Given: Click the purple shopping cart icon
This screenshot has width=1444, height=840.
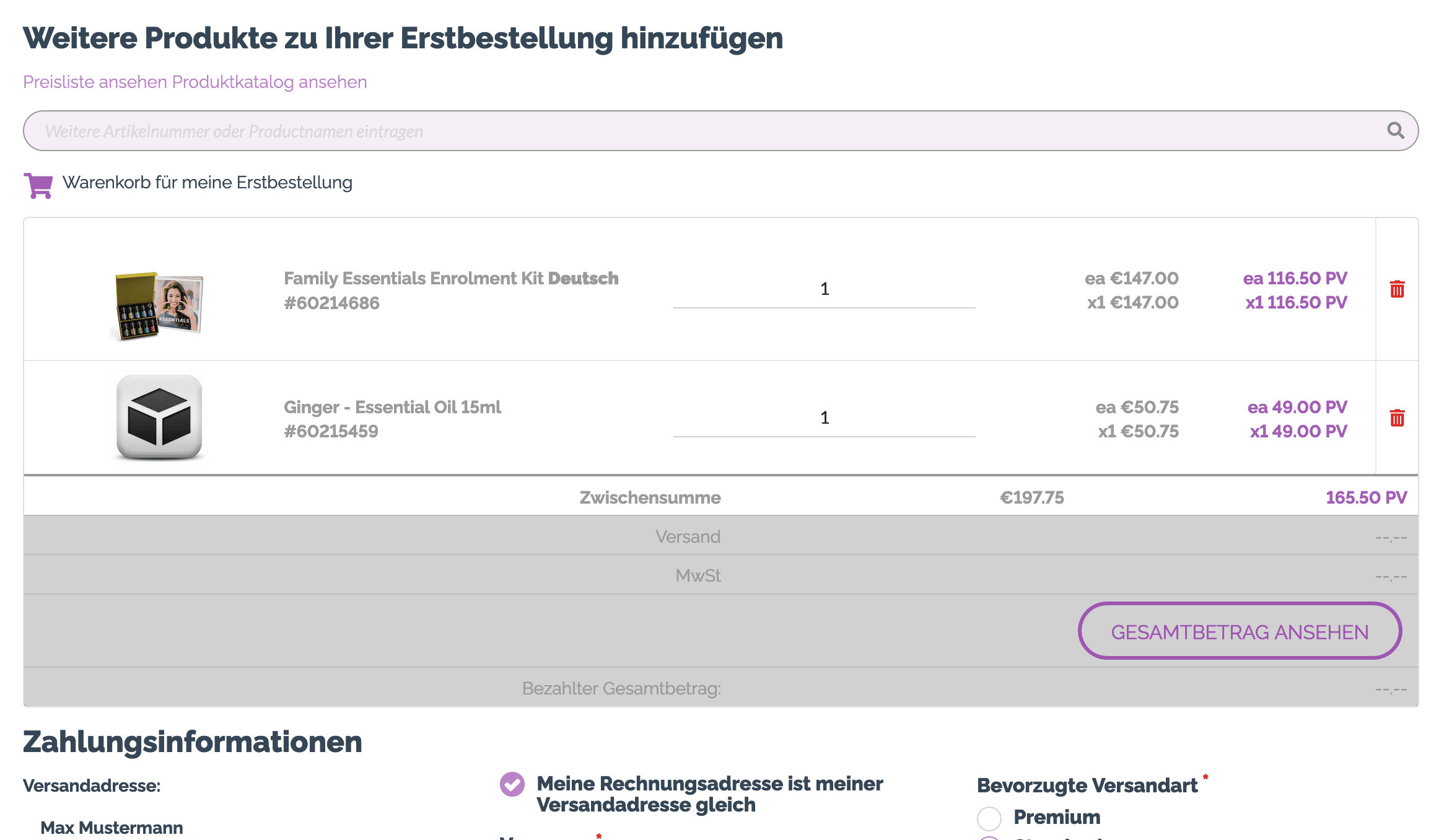Looking at the screenshot, I should tap(38, 185).
